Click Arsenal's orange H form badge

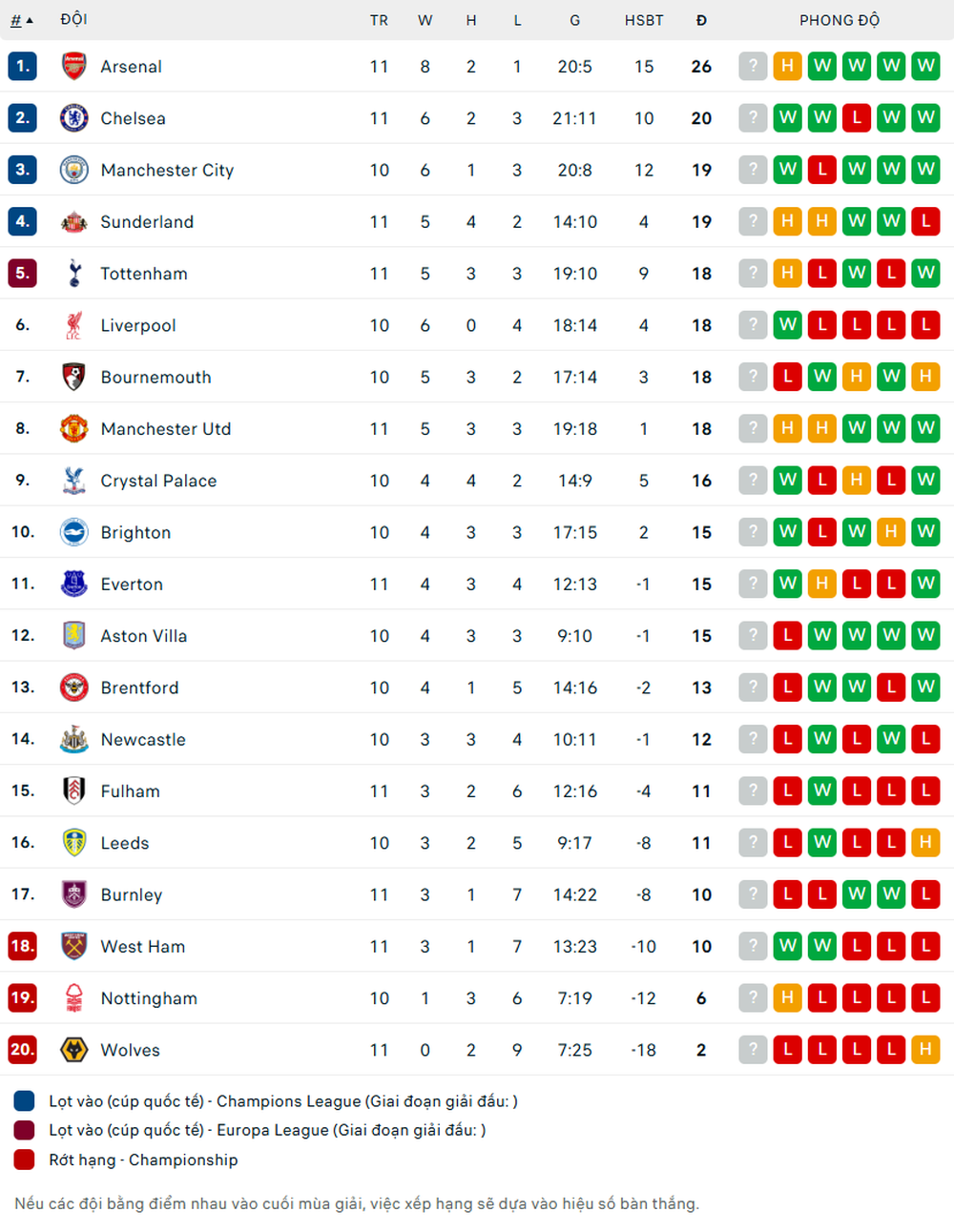click(787, 66)
